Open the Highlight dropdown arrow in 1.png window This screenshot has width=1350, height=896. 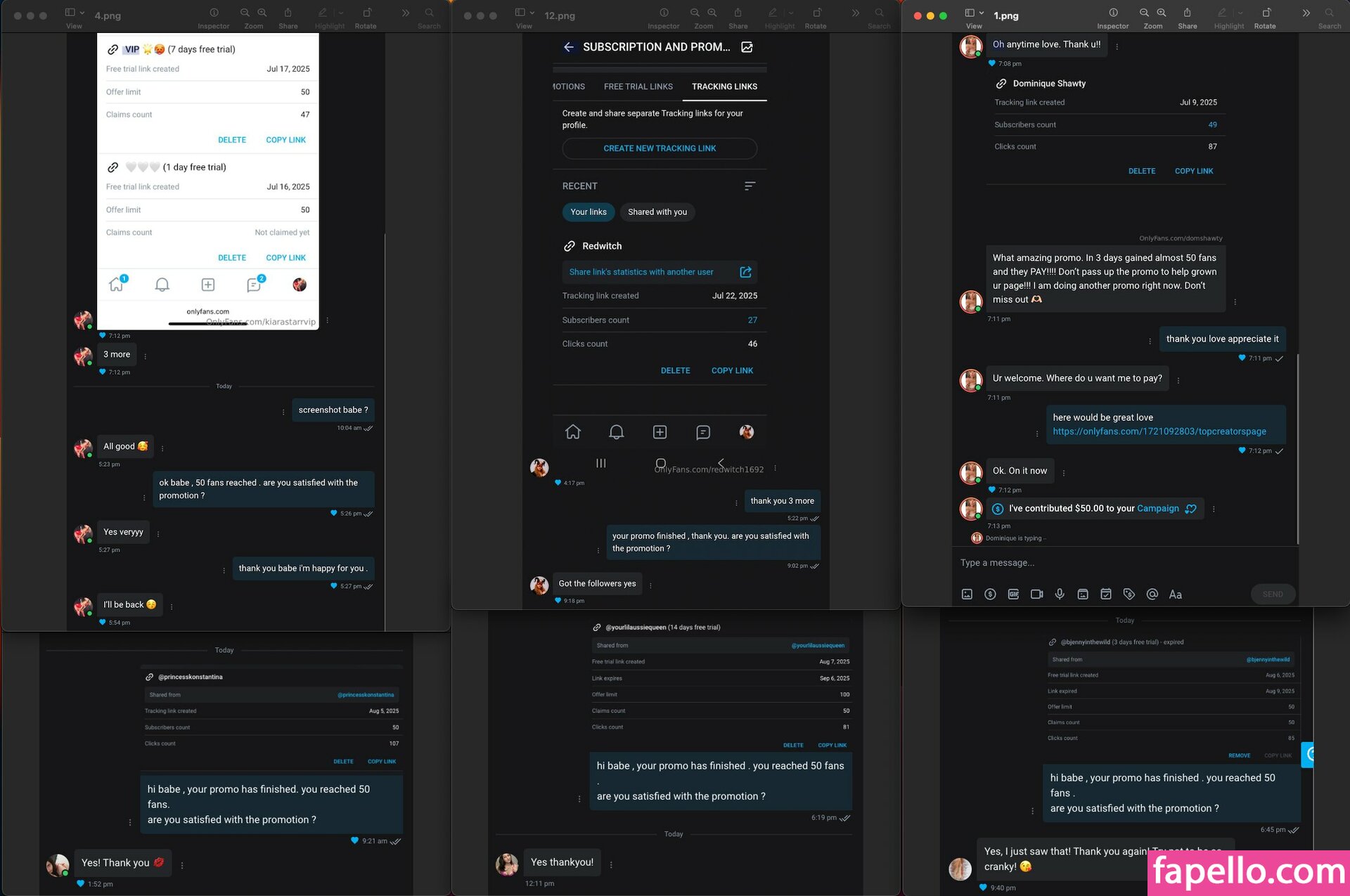[x=1241, y=13]
